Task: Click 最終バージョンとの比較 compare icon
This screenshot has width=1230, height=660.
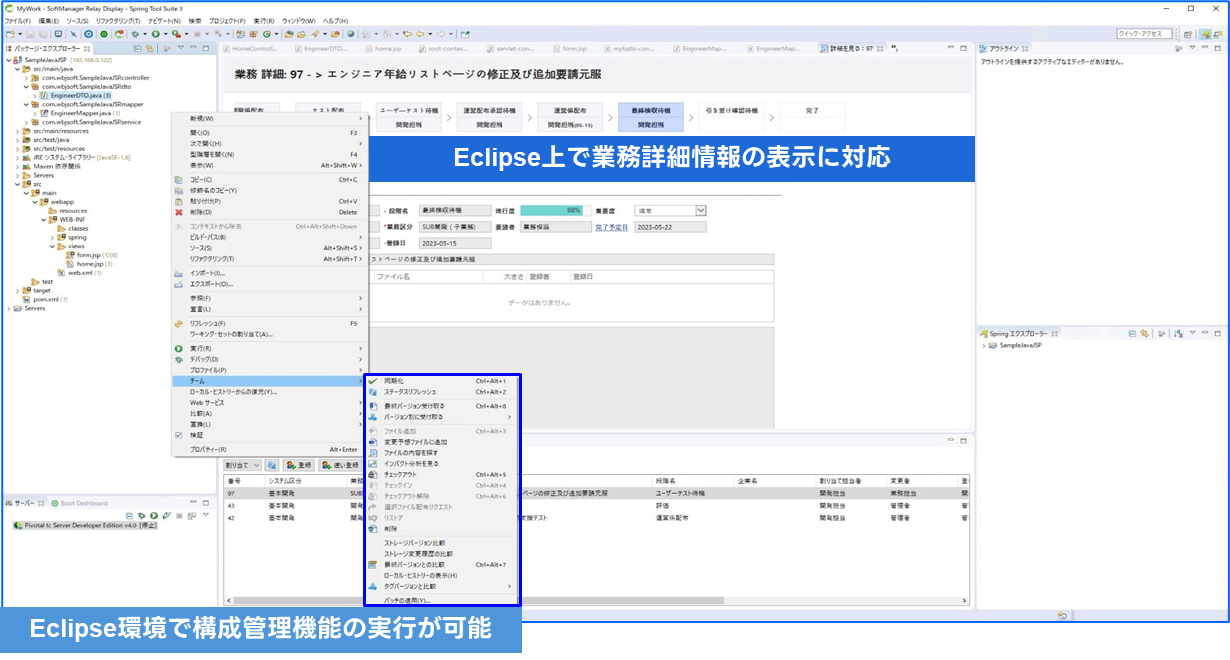Action: point(373,565)
